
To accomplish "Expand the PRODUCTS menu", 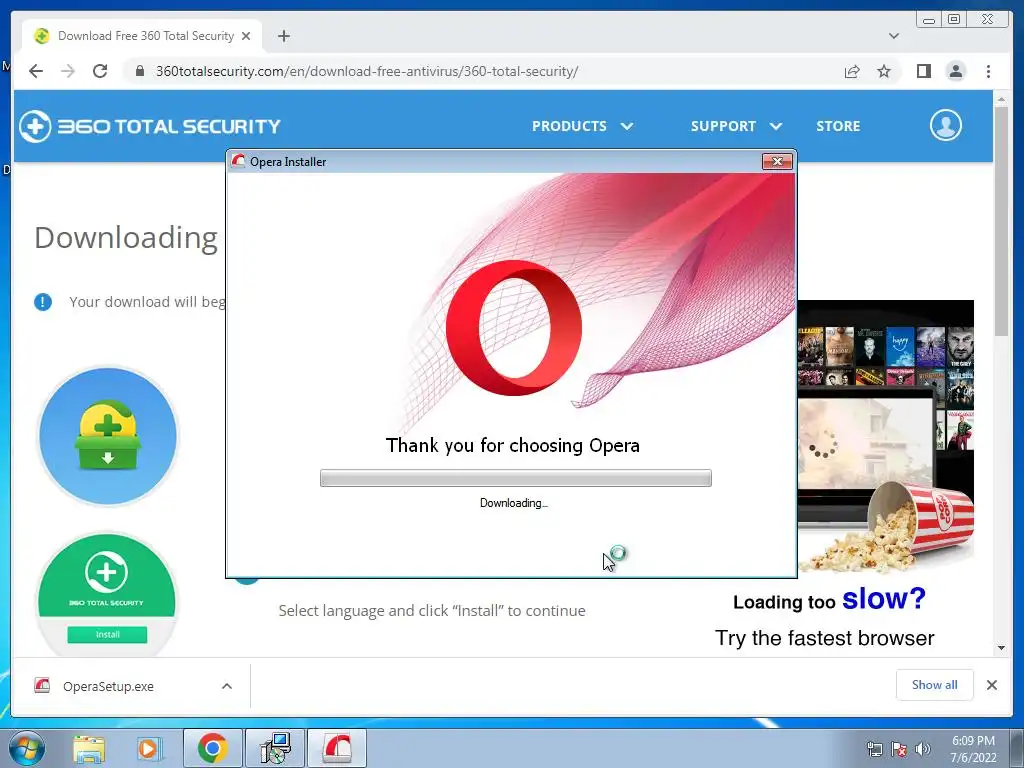I will point(582,126).
